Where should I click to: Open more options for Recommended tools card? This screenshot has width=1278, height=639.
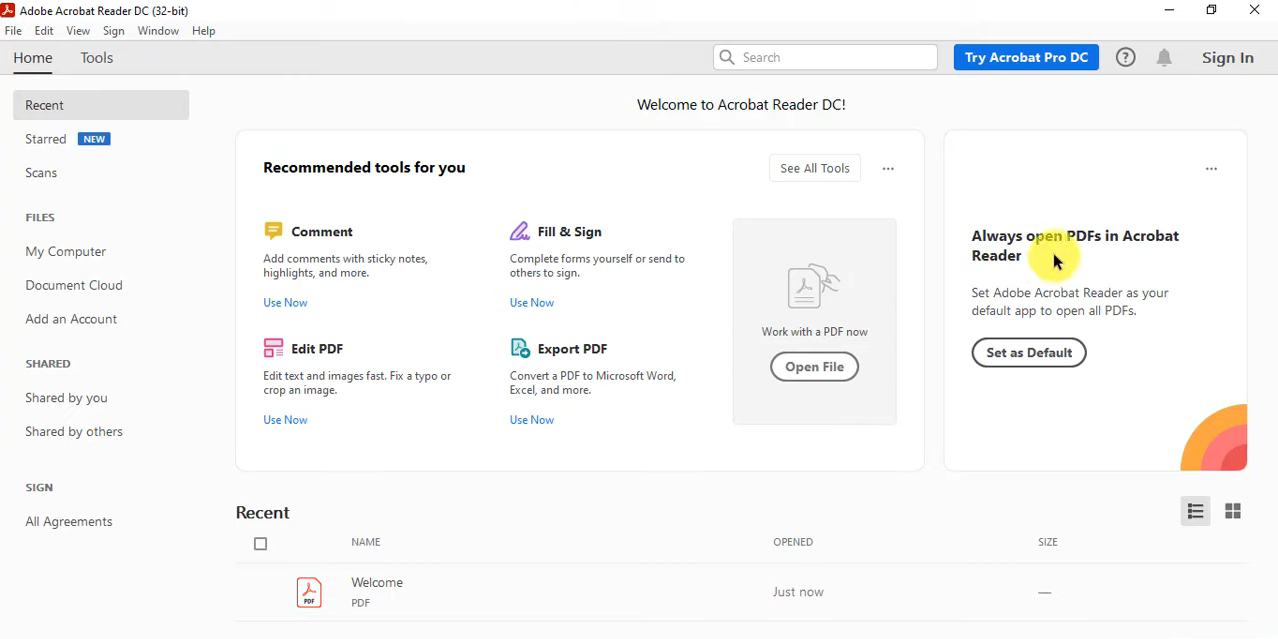[x=888, y=169]
